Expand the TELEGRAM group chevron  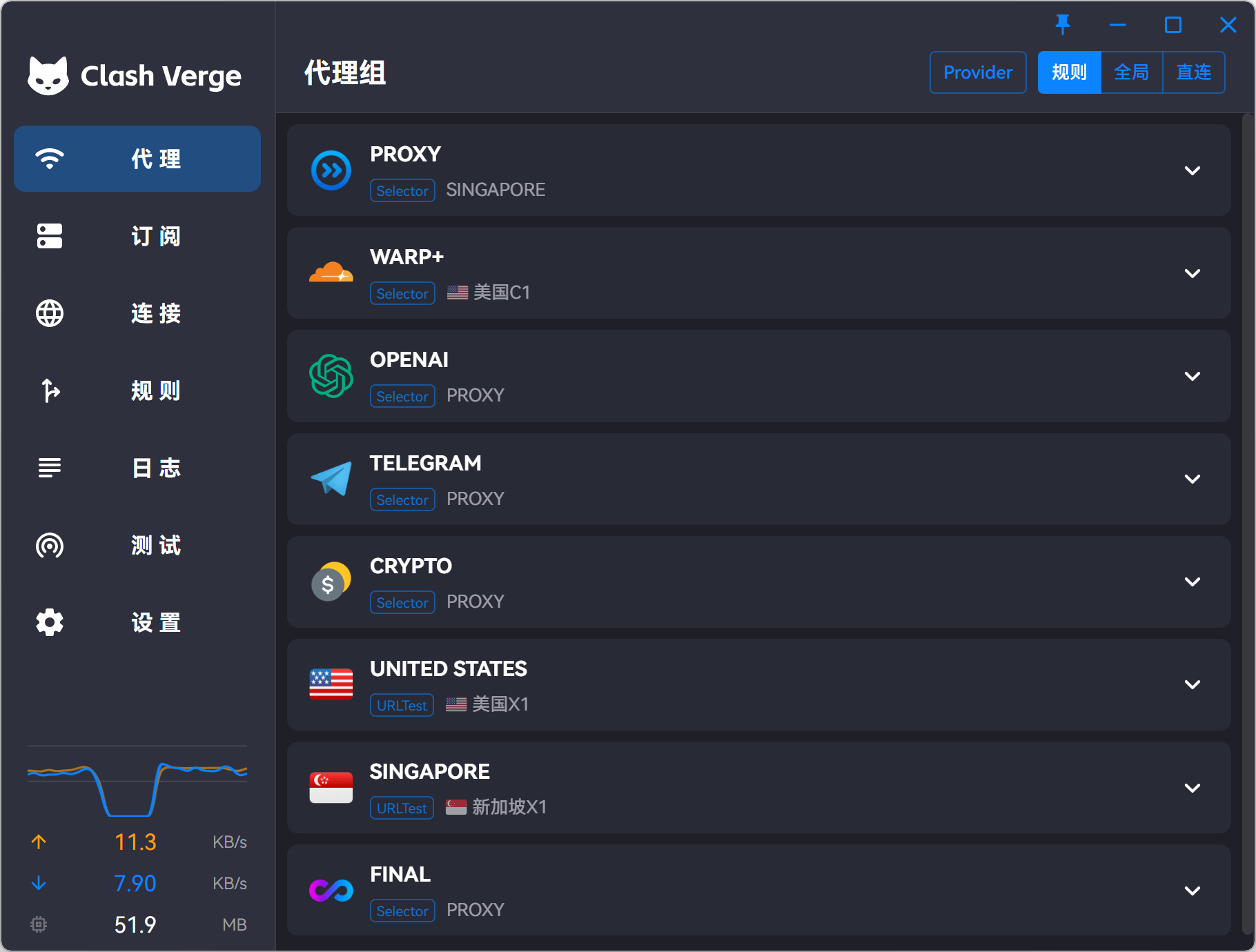[1192, 479]
